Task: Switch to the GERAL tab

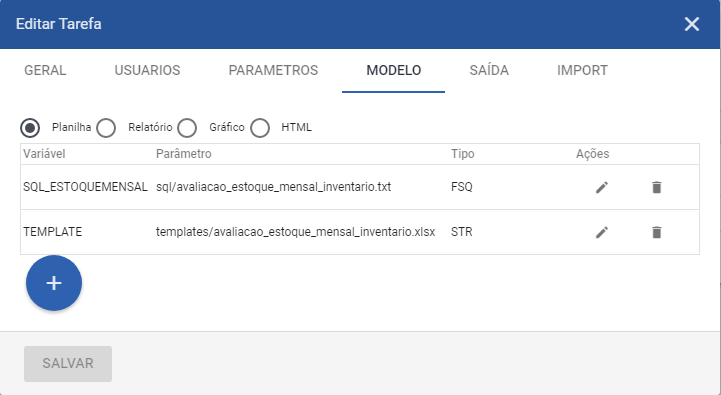Action: click(x=45, y=70)
